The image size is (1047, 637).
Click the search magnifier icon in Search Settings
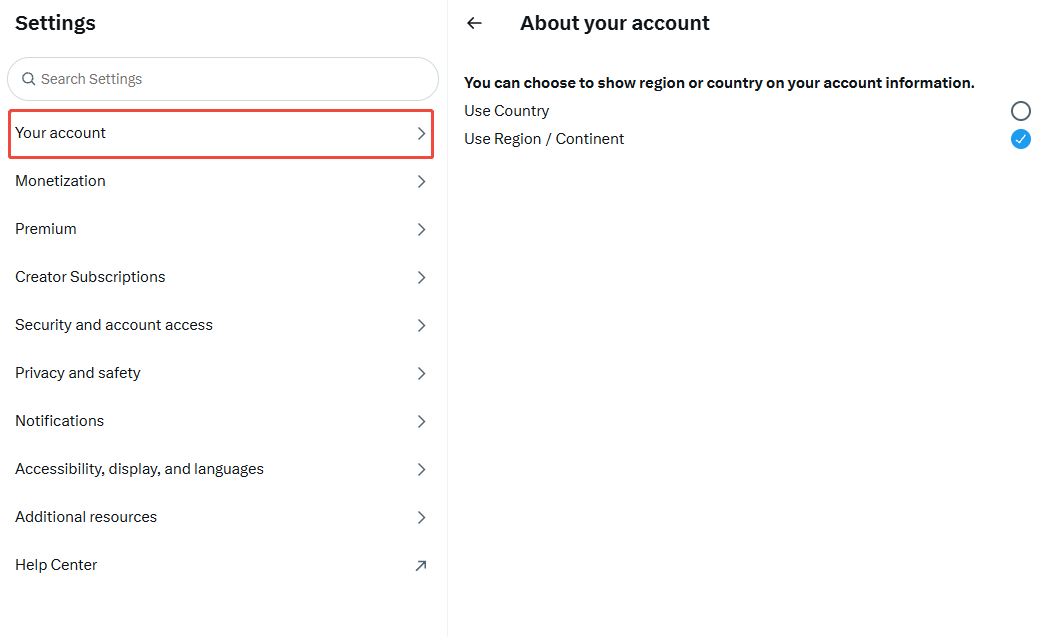29,78
